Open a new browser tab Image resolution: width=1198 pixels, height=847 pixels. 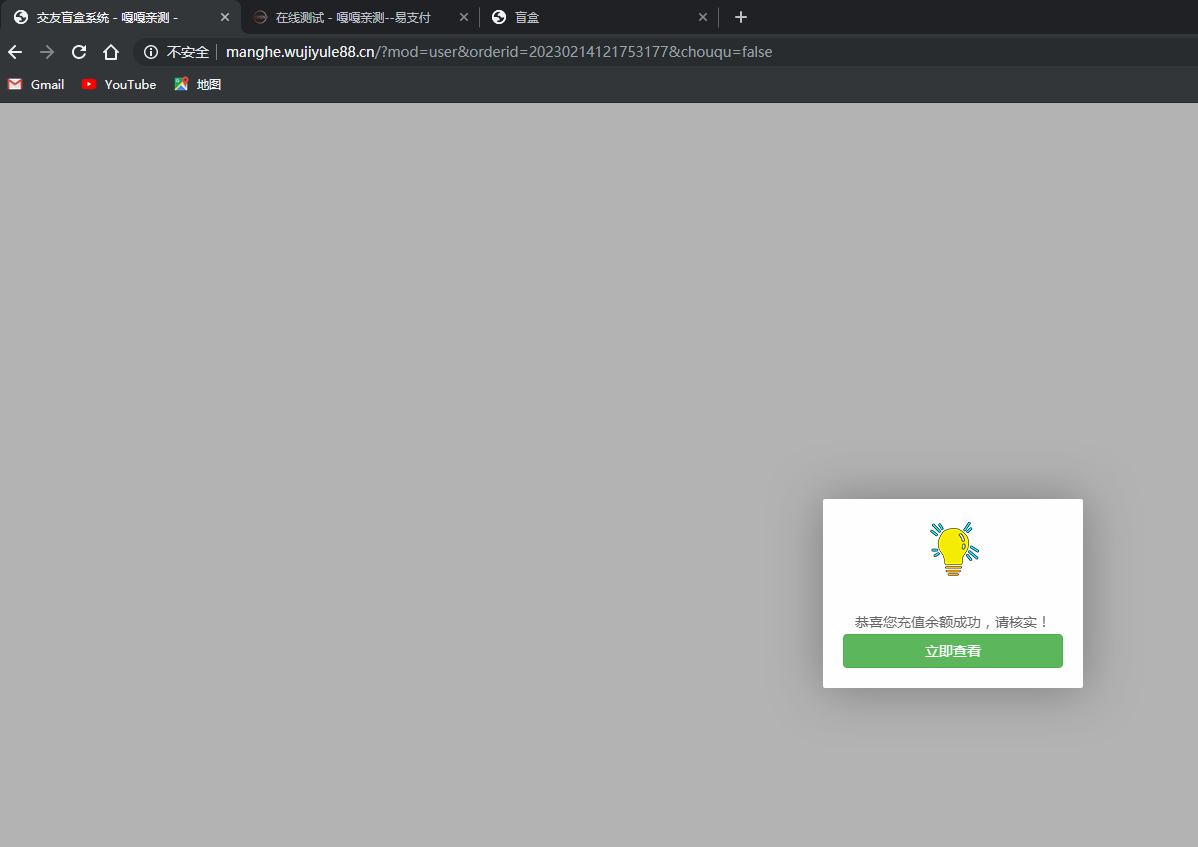[x=740, y=17]
